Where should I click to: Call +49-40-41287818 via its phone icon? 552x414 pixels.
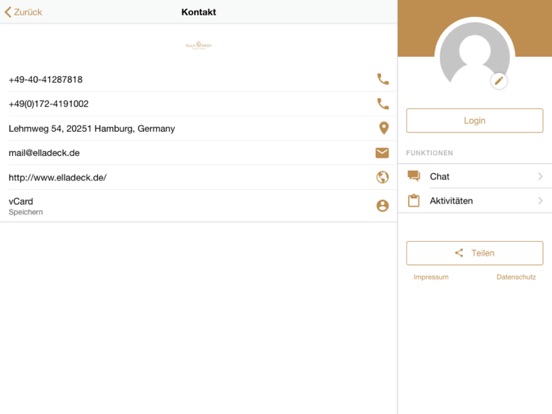coord(383,79)
